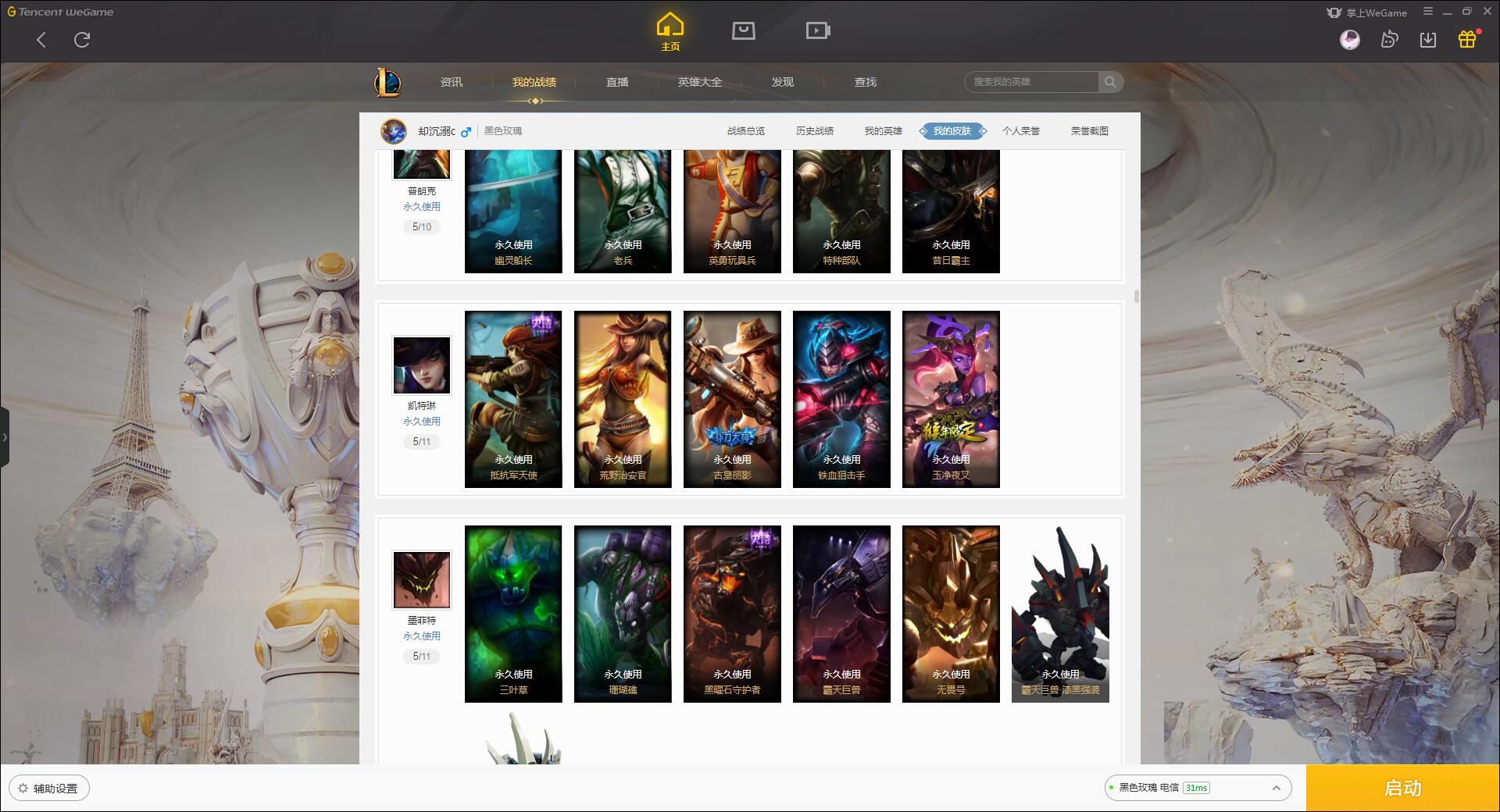Switch to the 英雄大全 tab
Screen dimensions: 1500x812
coord(700,82)
